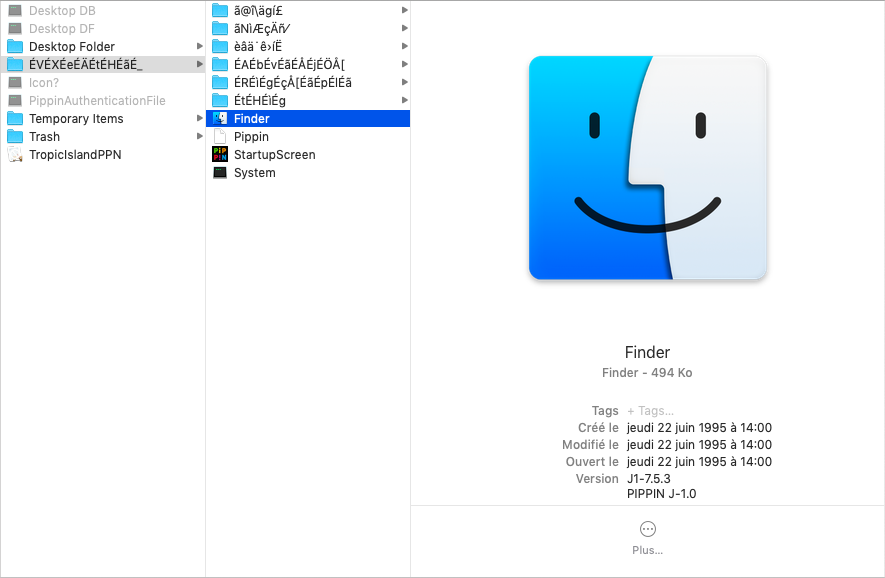Screen dimensions: 885x578
Task: Click the "Finder - 494 Ko" size line
Action: 647,373
